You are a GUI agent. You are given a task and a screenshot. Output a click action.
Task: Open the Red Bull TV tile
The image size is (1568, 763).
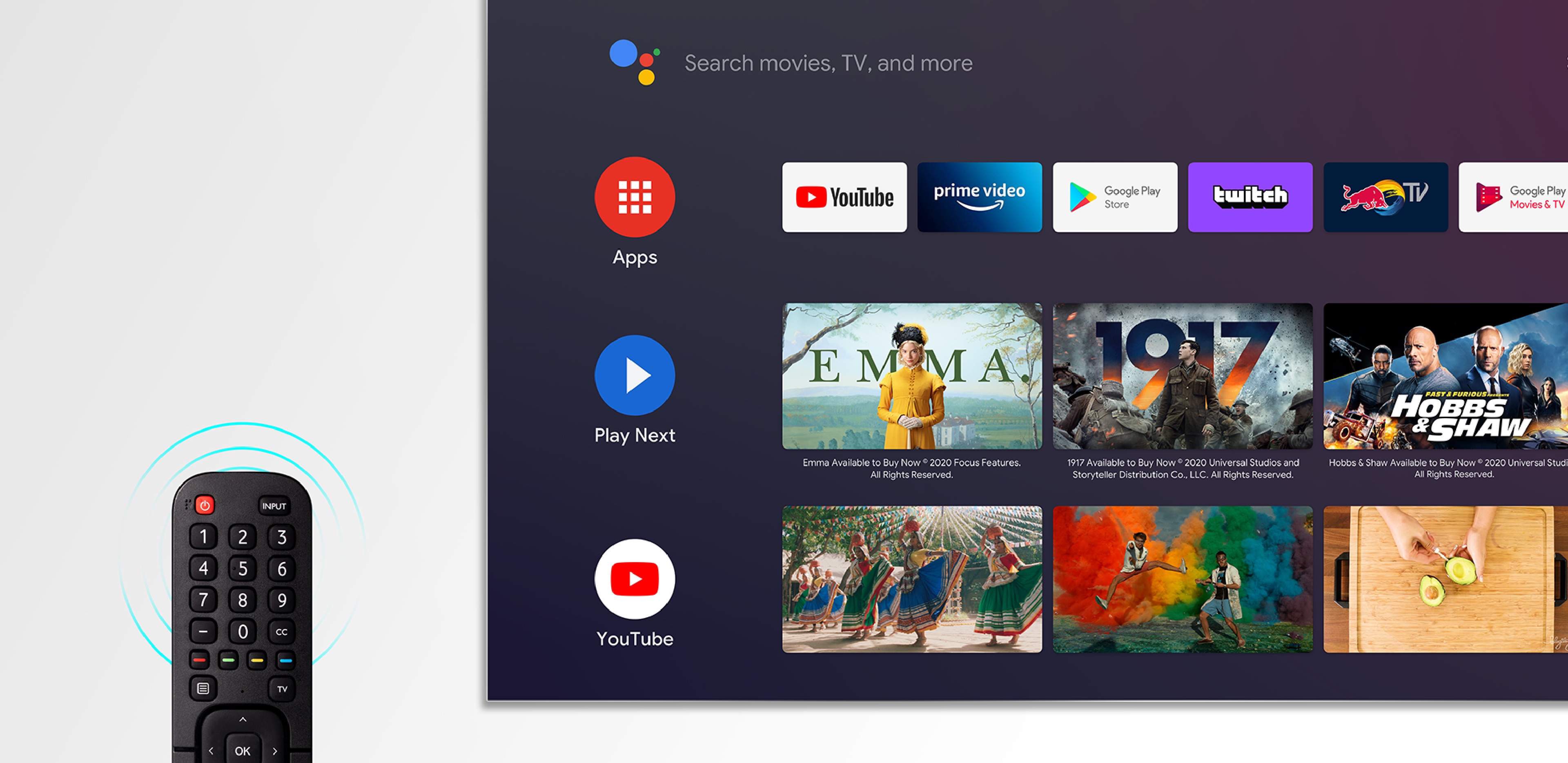click(1385, 197)
